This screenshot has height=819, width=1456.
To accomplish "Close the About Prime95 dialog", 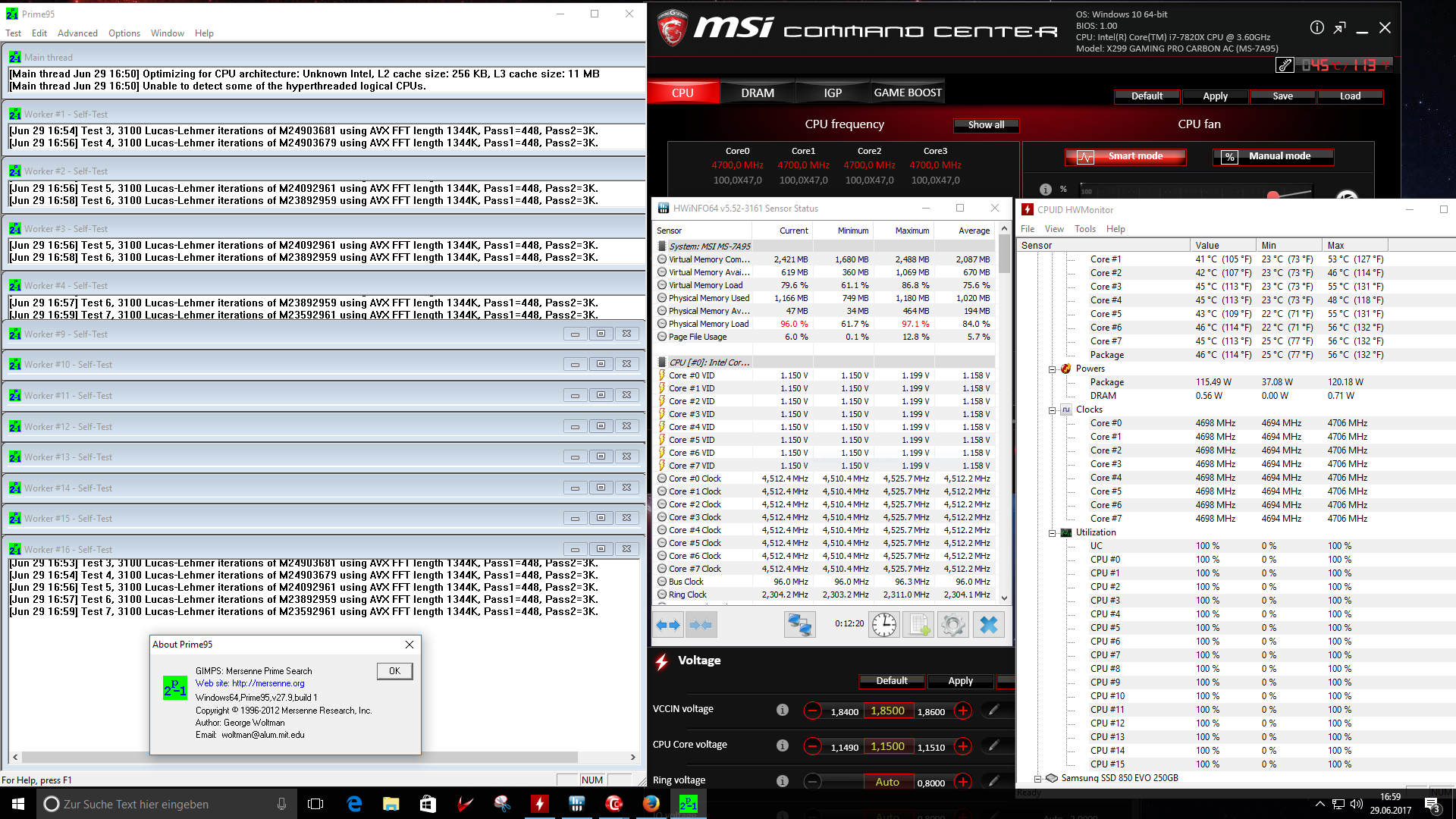I will tap(409, 645).
